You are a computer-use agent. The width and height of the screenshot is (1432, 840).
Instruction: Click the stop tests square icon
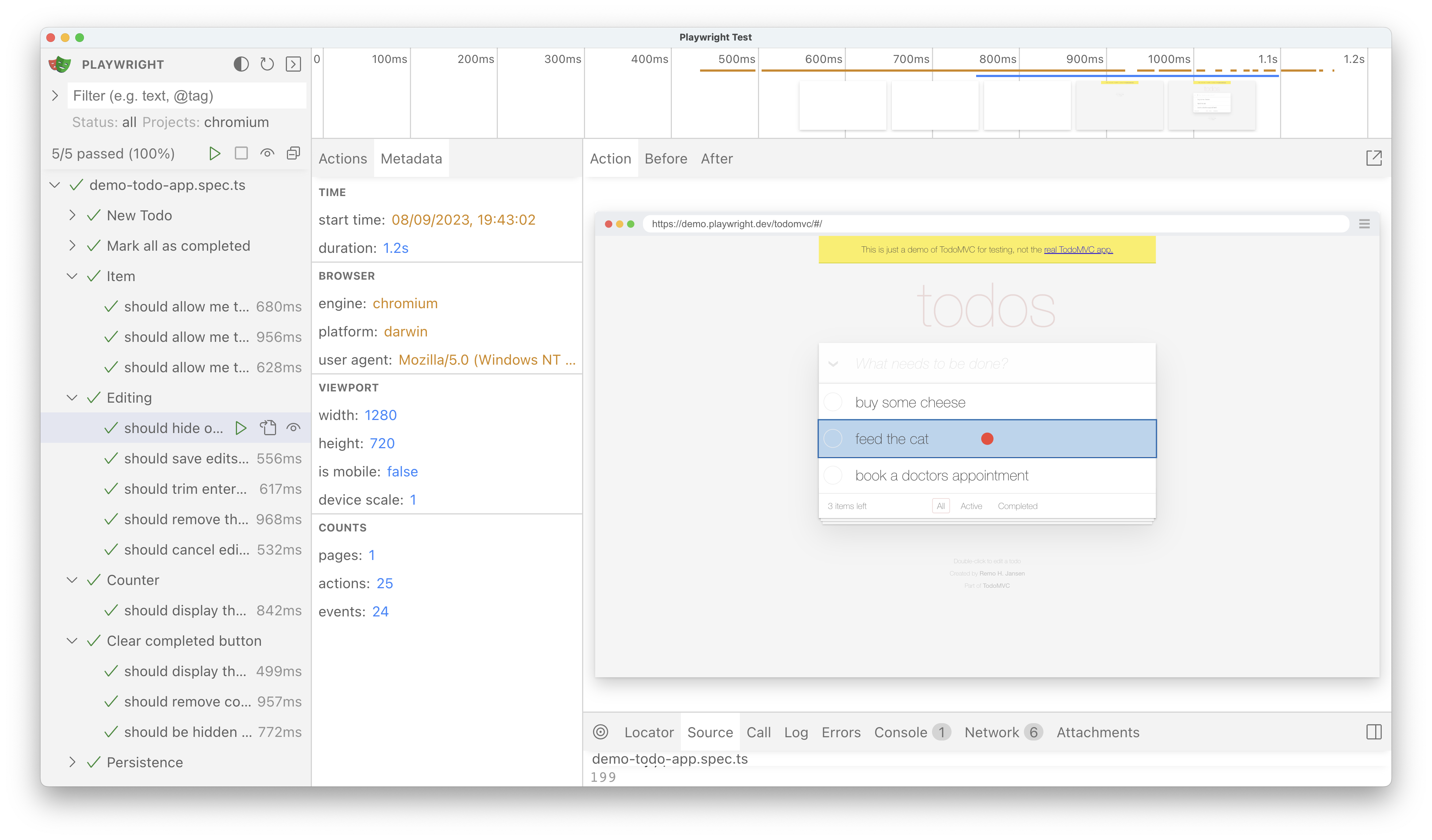pos(241,153)
